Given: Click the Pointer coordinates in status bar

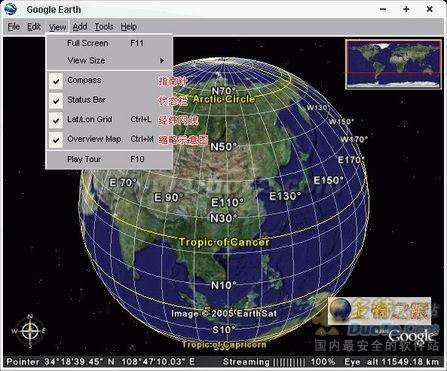Looking at the screenshot, I should click(x=101, y=362).
